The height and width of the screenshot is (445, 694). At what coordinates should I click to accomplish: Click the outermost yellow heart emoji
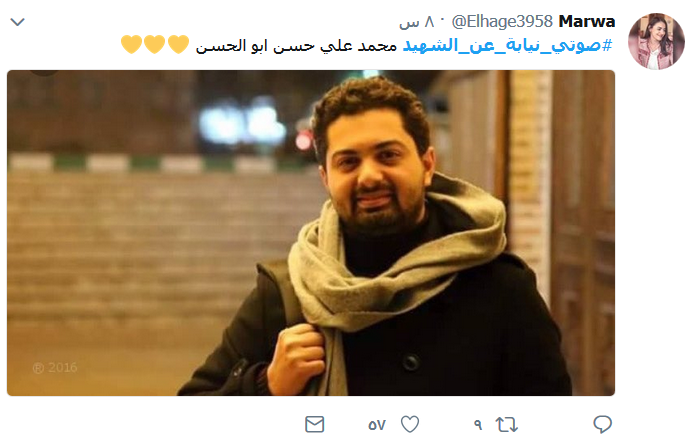point(131,44)
